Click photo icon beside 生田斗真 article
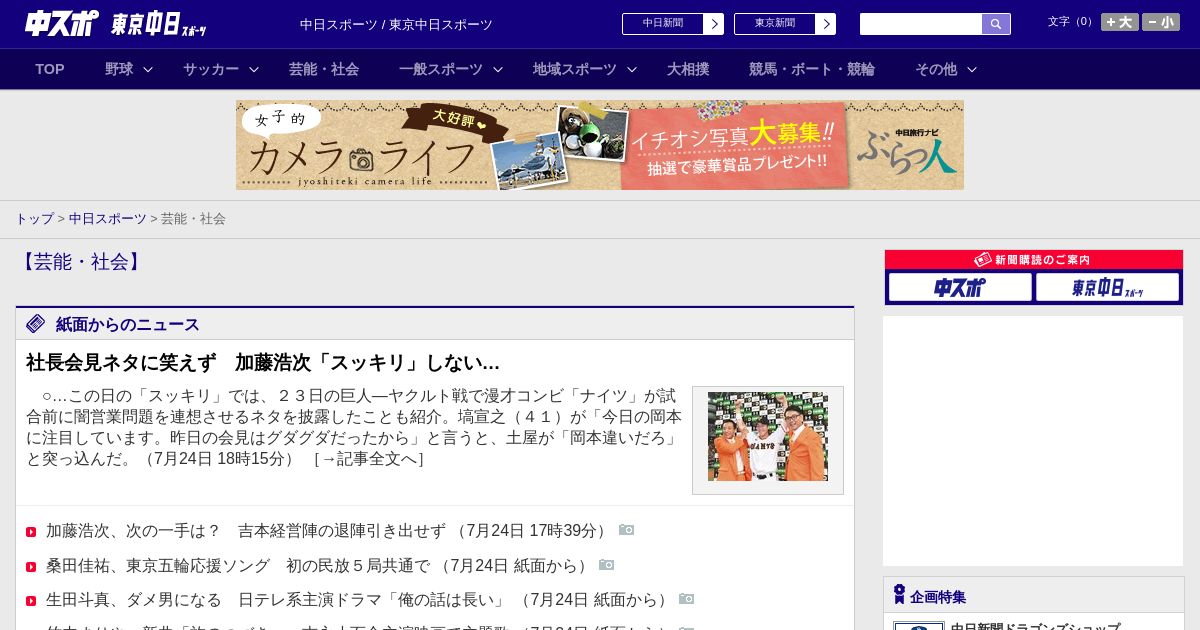 pyautogui.click(x=686, y=599)
